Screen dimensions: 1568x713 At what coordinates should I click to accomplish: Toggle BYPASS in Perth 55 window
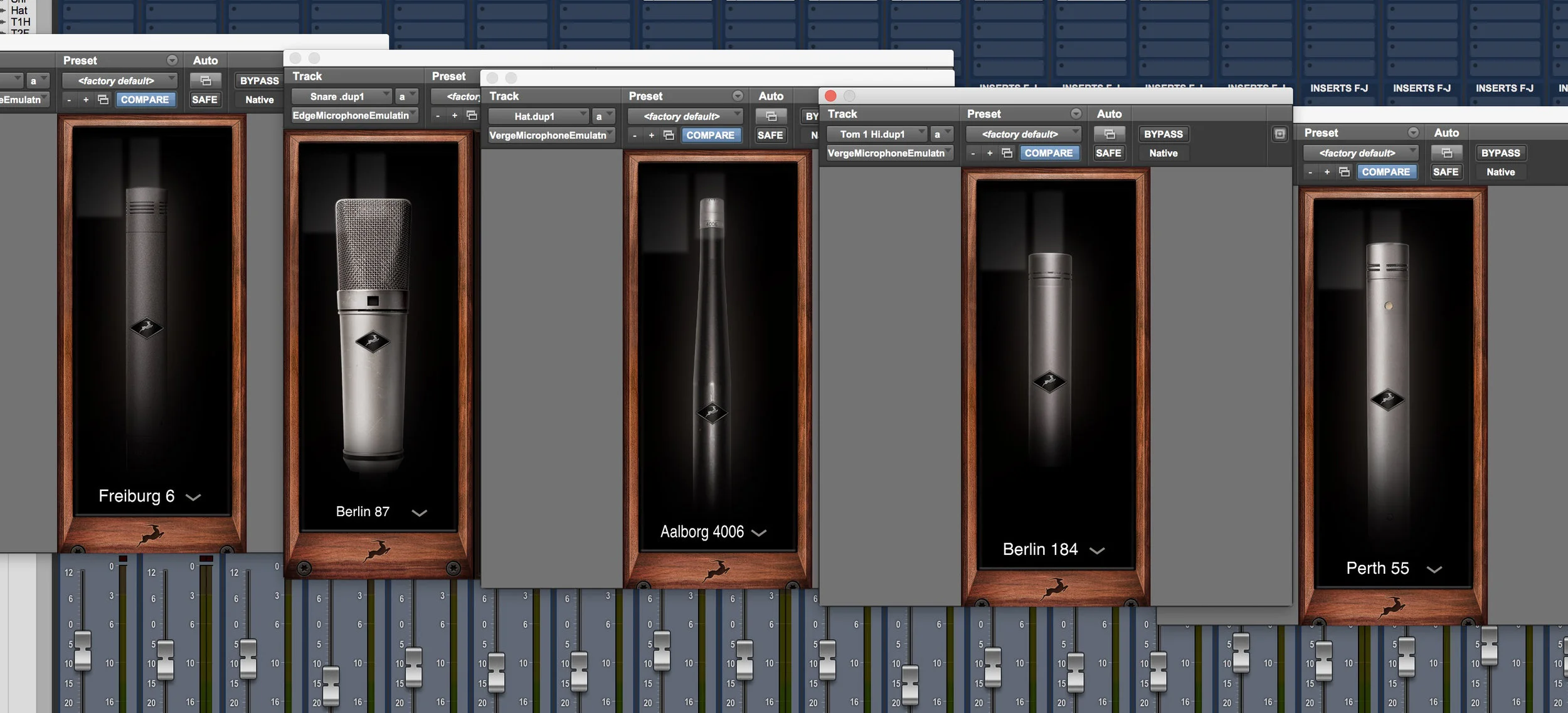pos(1501,152)
